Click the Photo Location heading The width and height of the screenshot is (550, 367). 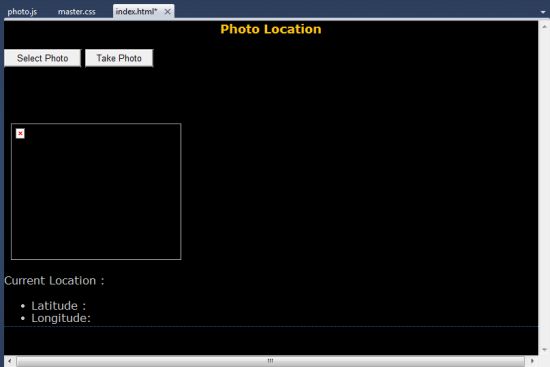tap(271, 29)
